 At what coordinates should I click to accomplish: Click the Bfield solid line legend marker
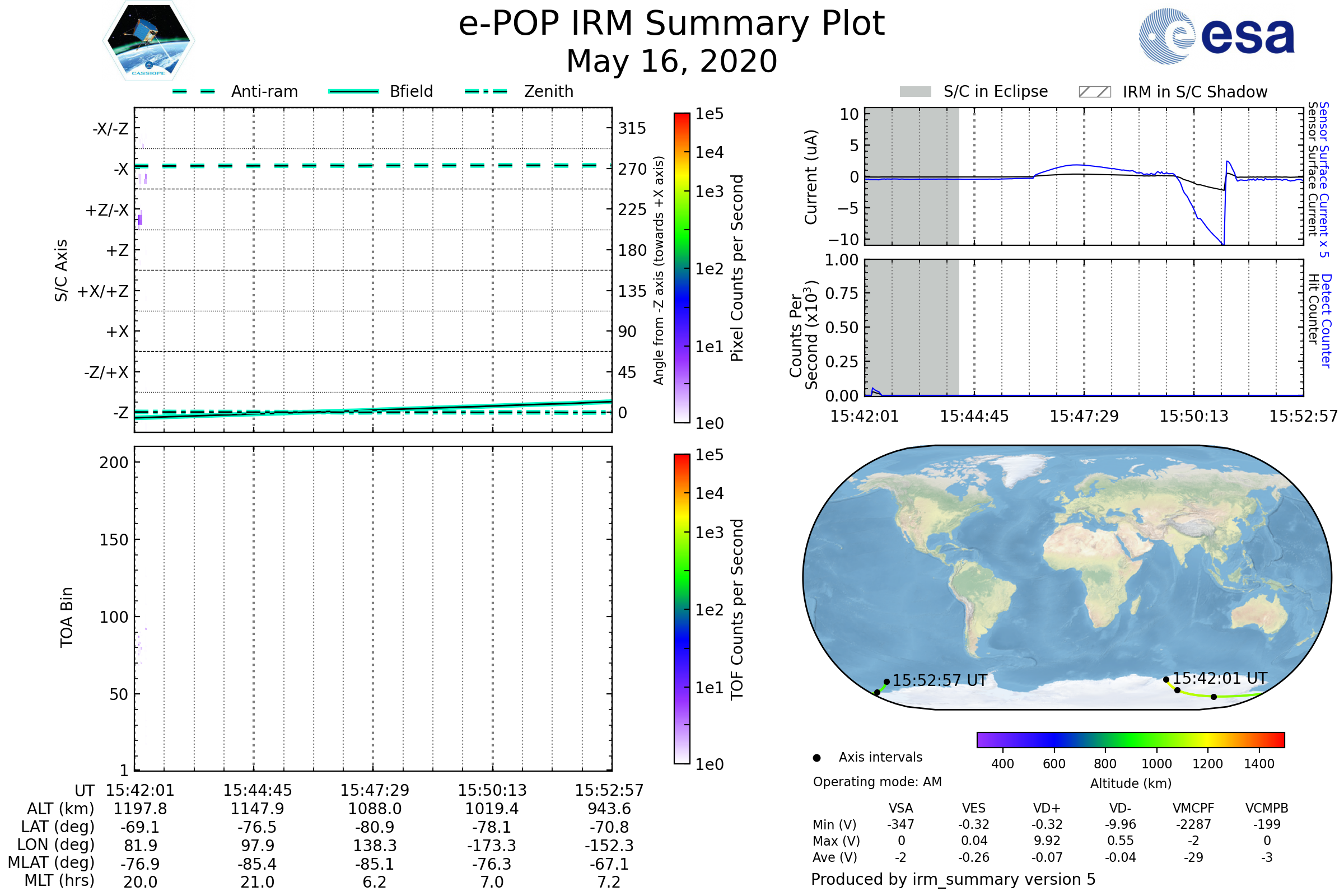click(353, 91)
